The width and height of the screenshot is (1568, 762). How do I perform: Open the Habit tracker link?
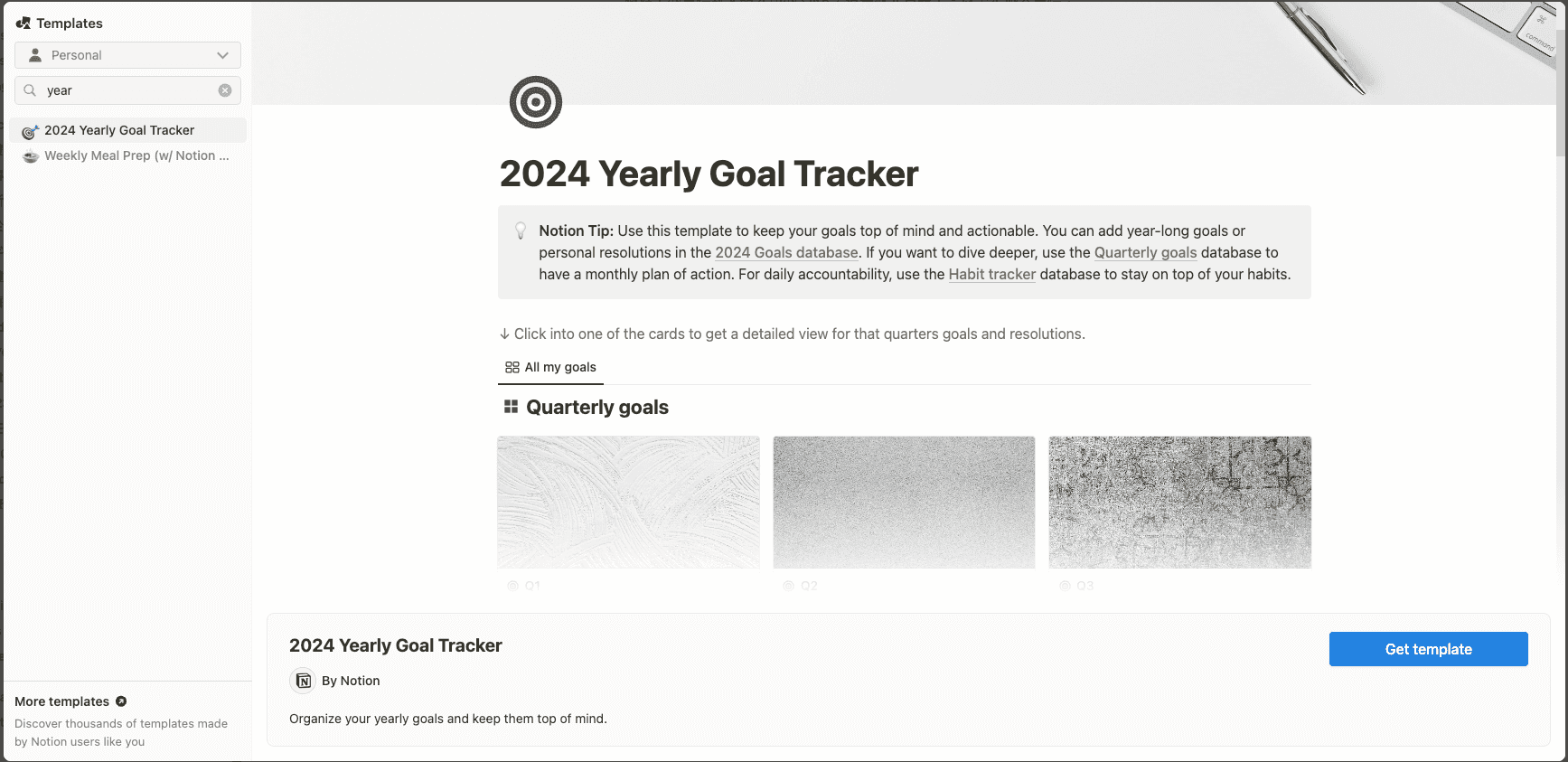(x=991, y=275)
